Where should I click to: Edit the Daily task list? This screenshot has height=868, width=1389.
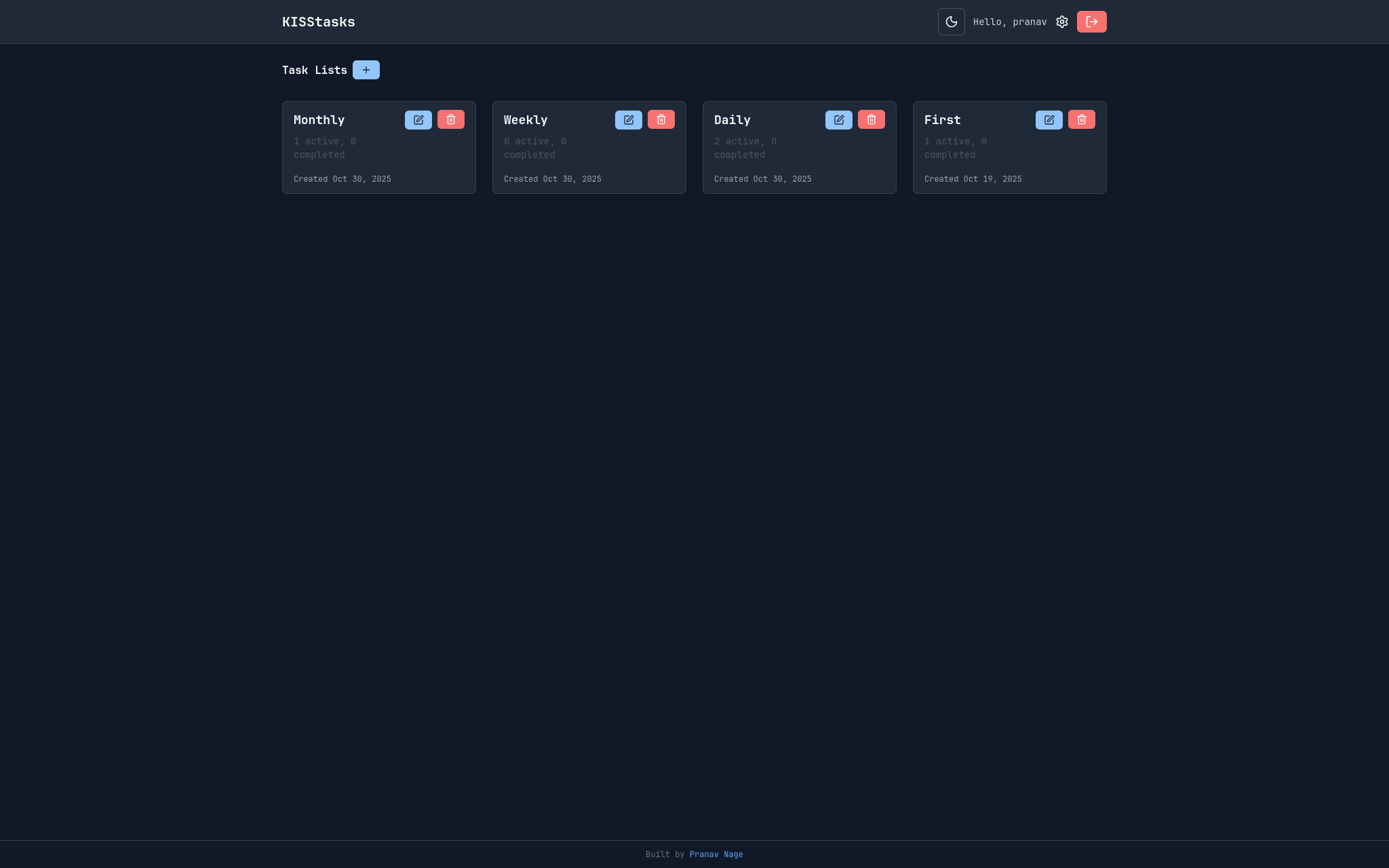838,120
